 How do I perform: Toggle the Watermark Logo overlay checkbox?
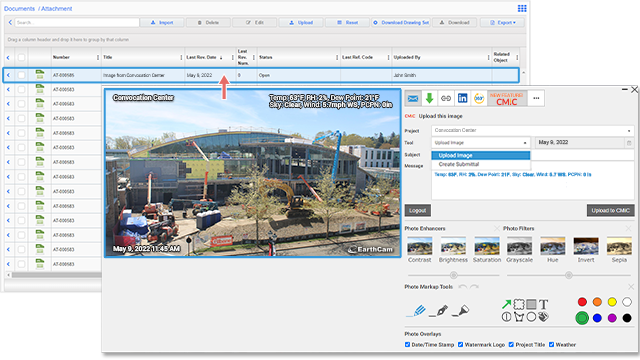460,344
